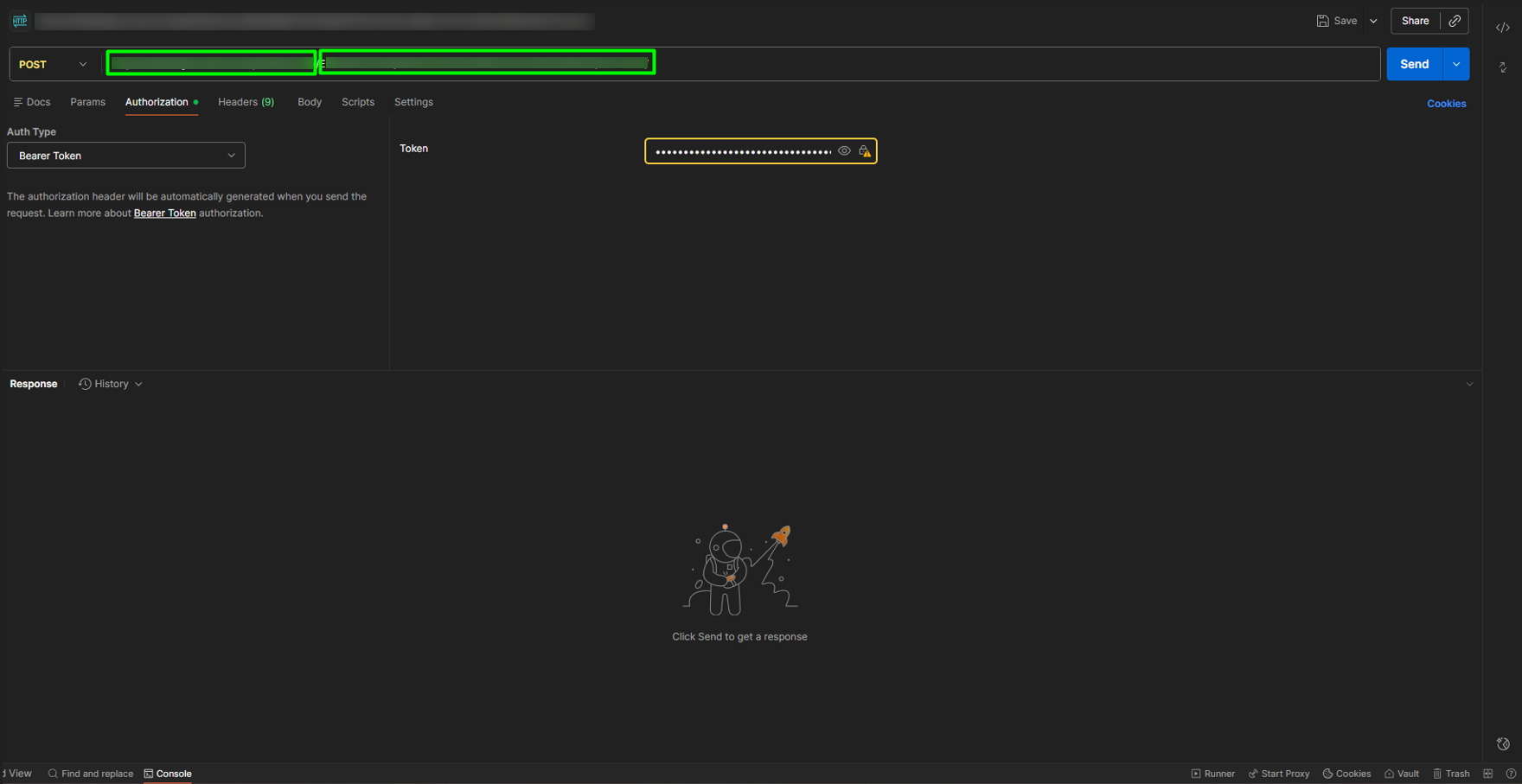Open the Bearer Token documentation link
The width and height of the screenshot is (1522, 784).
tap(164, 214)
